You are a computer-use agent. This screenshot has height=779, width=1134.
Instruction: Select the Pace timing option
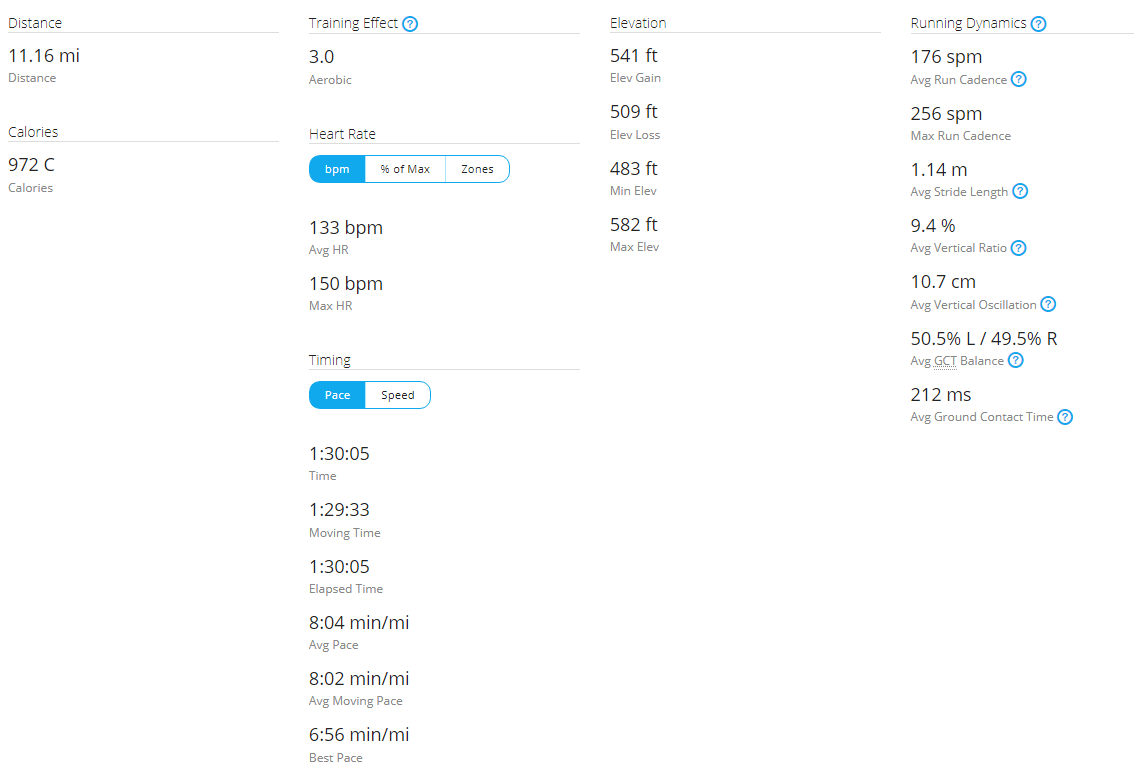pos(337,395)
